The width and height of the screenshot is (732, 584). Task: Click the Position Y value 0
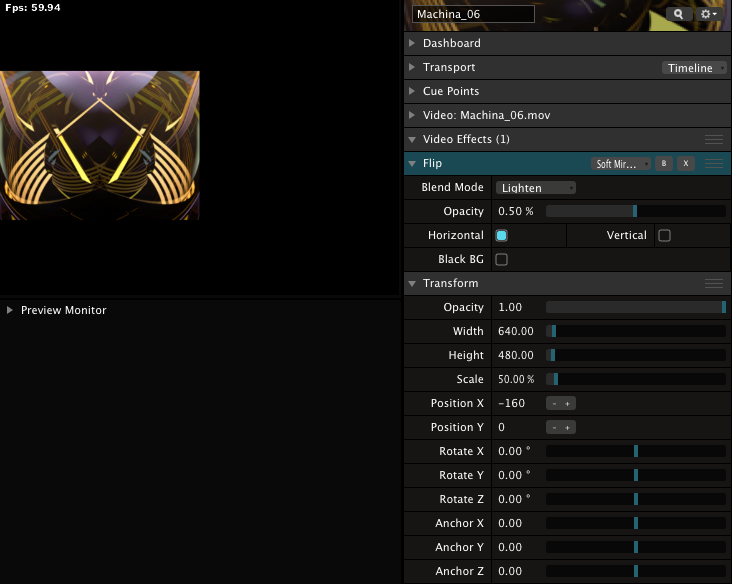coord(501,427)
